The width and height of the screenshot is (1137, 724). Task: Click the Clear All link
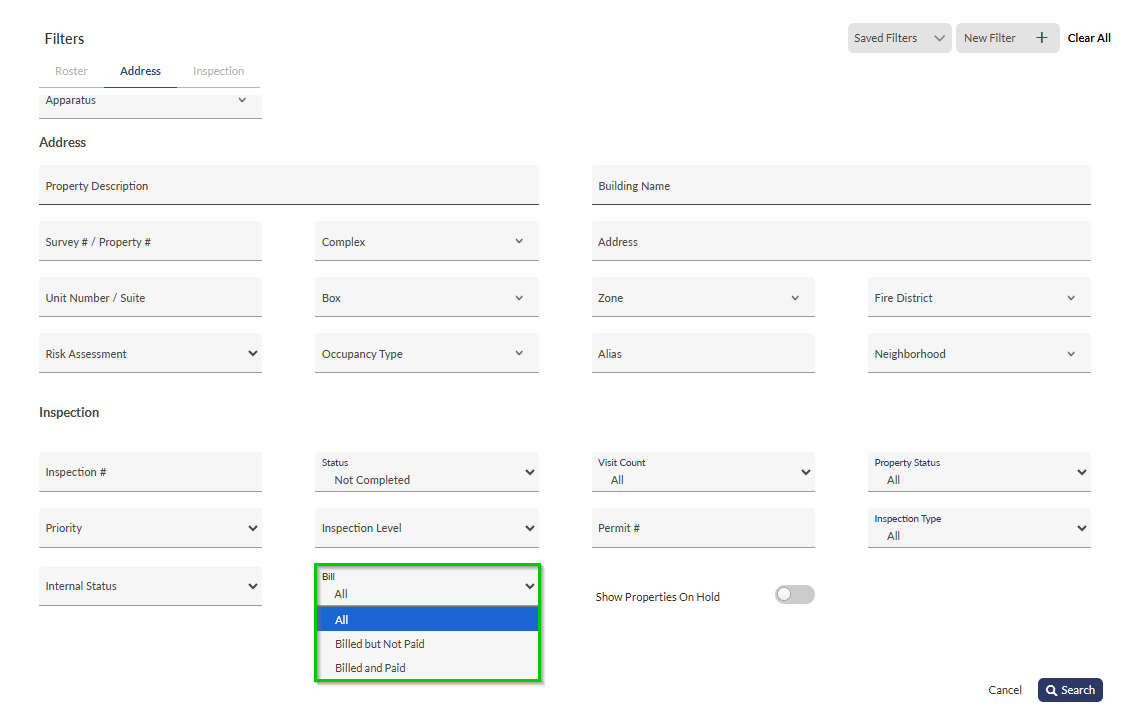tap(1089, 38)
